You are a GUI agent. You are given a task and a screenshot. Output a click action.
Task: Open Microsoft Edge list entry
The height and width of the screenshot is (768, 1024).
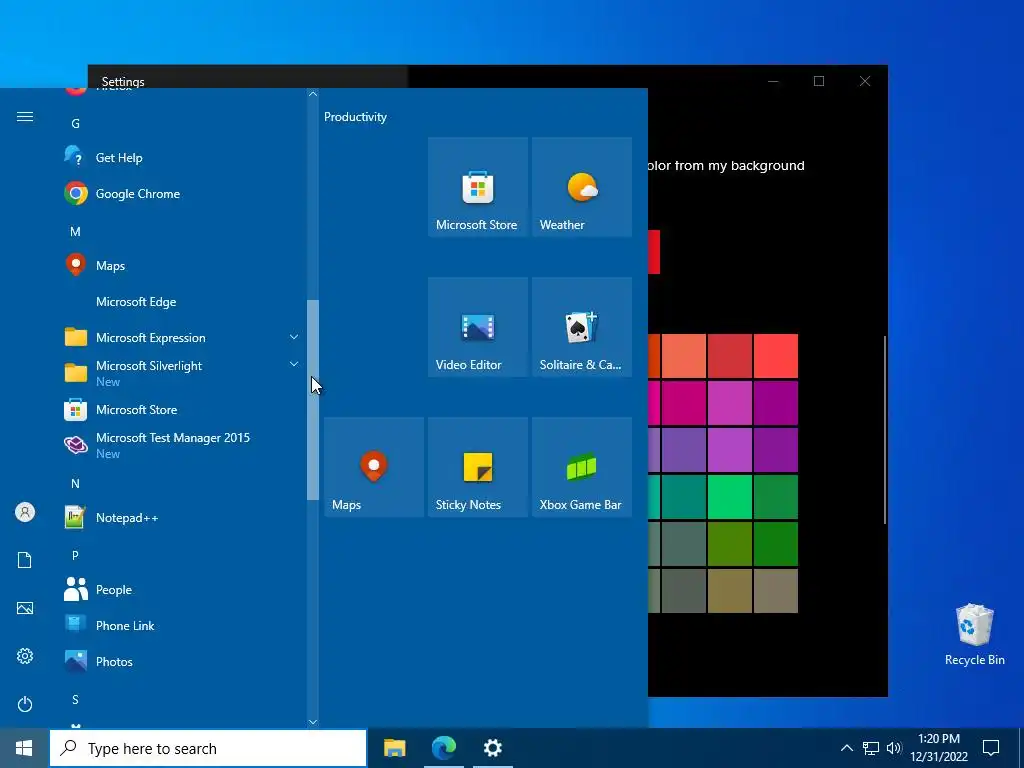[183, 302]
